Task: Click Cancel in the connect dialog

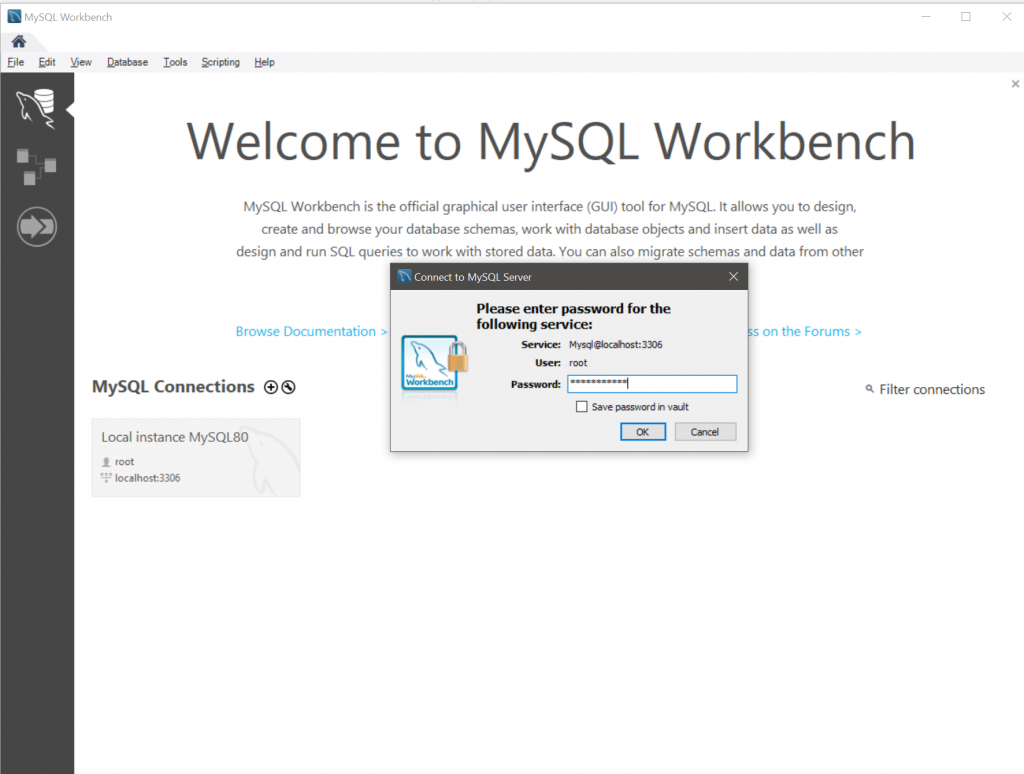Action: tap(705, 432)
